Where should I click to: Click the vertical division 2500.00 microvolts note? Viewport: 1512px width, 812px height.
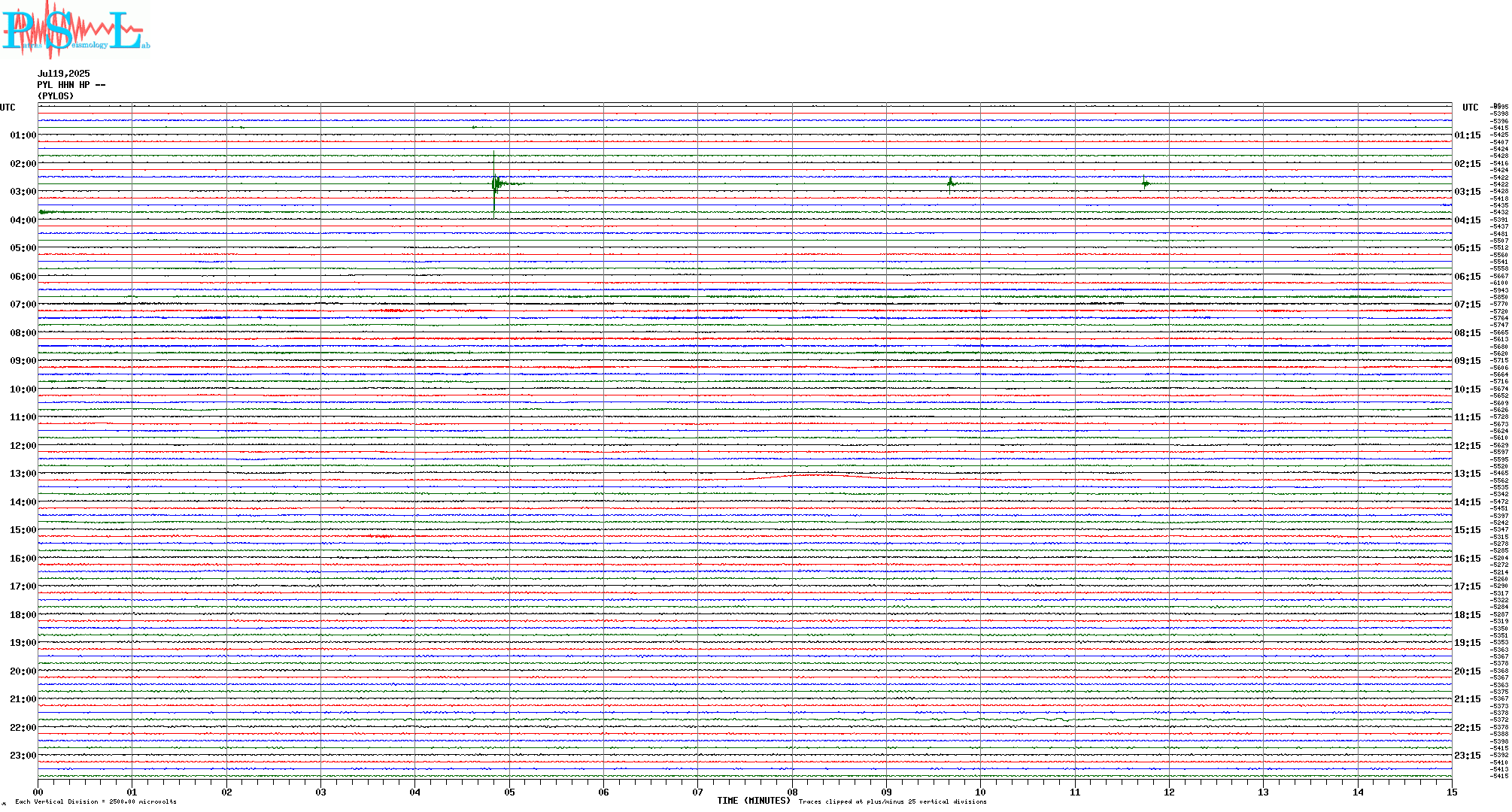(x=96, y=801)
